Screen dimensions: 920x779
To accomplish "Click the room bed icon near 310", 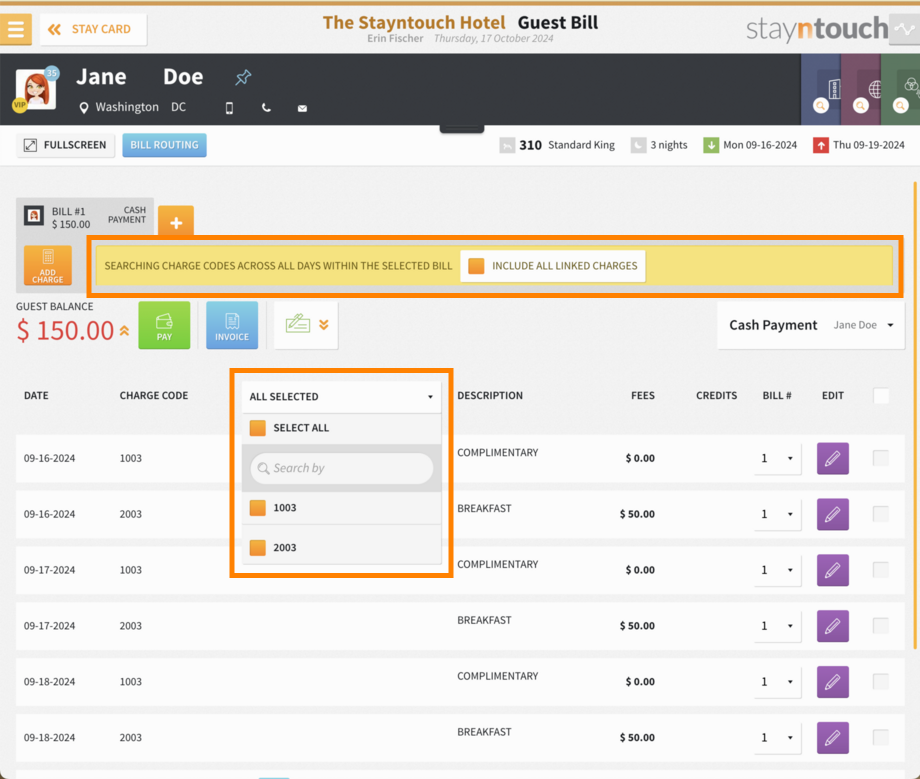I will [507, 145].
